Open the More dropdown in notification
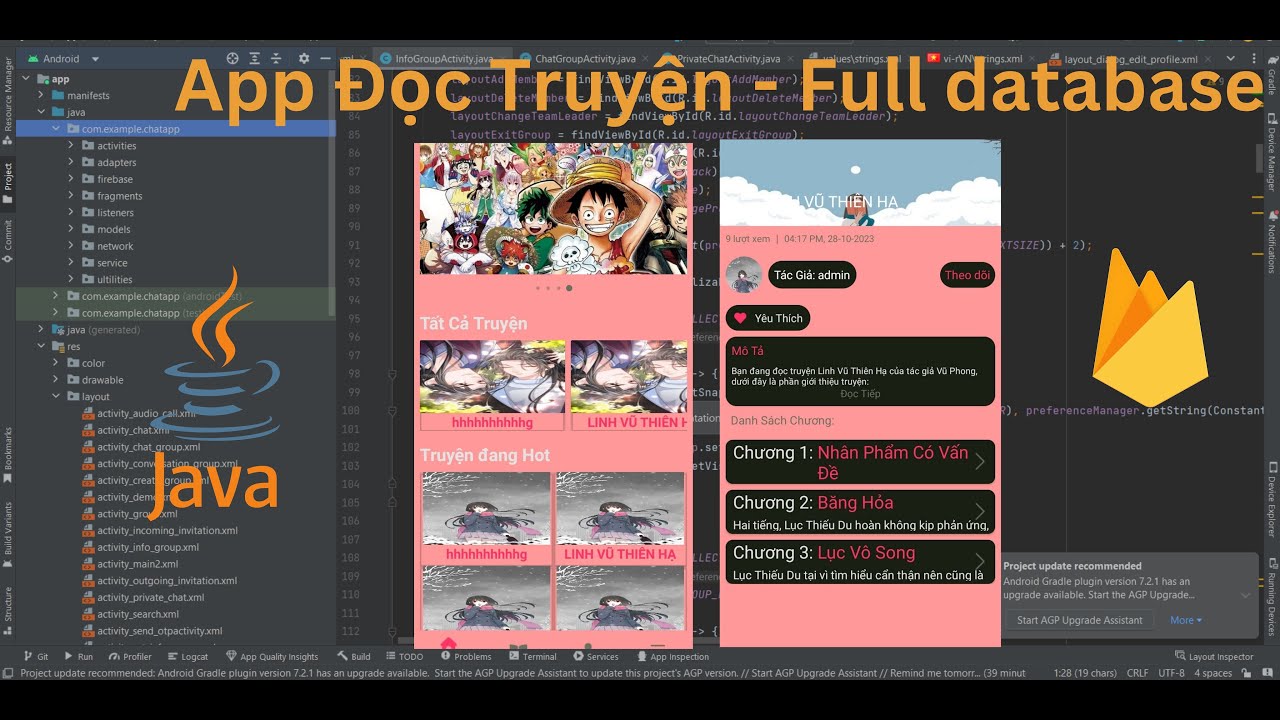1280x720 pixels. 1186,620
